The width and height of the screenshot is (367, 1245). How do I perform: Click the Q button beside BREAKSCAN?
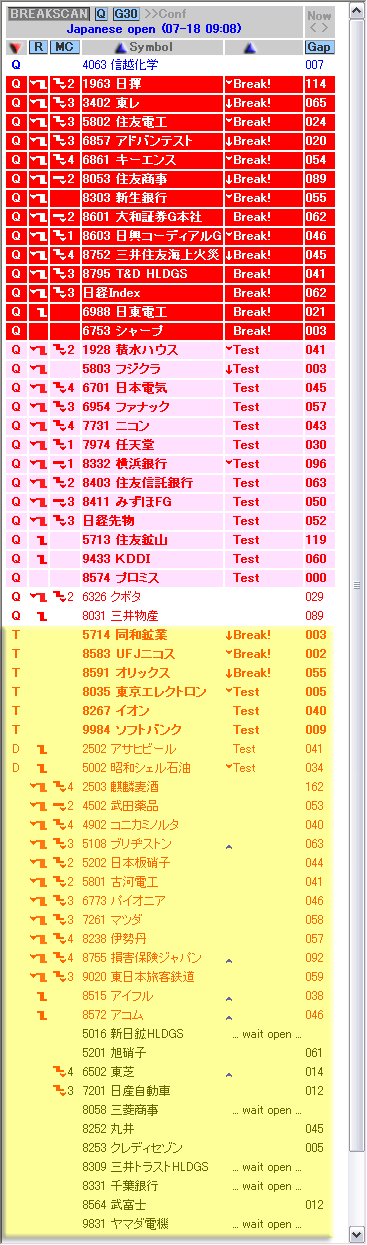pos(101,14)
